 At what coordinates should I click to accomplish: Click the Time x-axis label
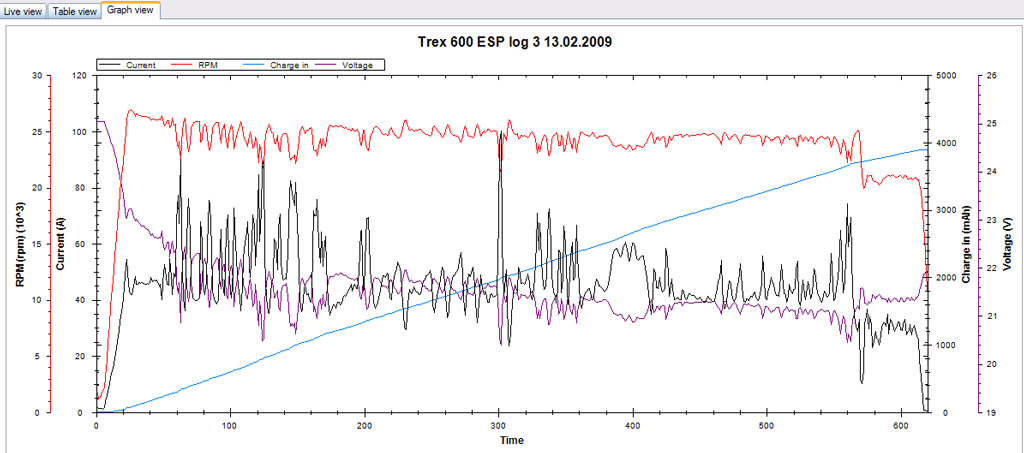[x=510, y=439]
